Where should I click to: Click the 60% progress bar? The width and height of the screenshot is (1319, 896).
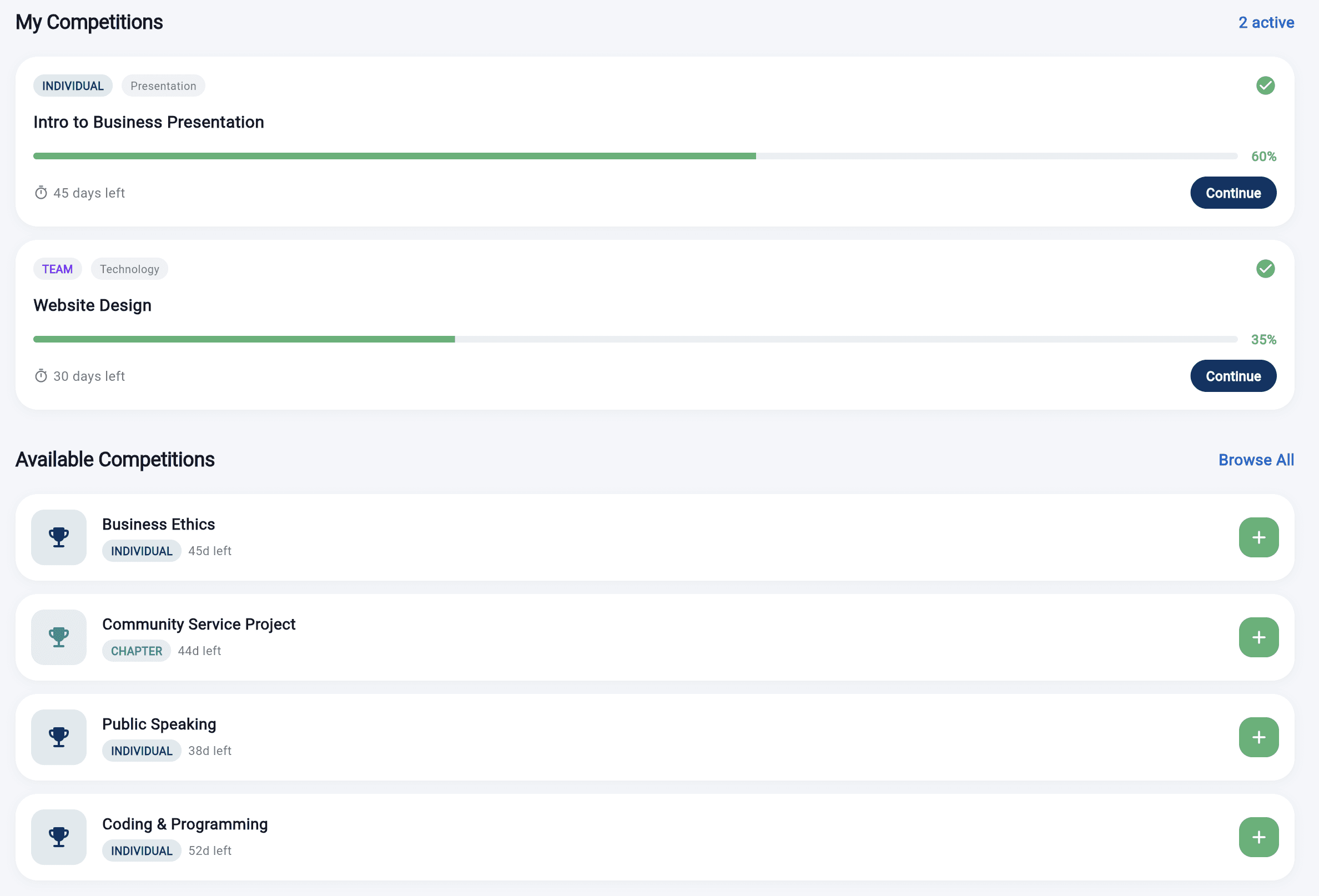coord(635,156)
